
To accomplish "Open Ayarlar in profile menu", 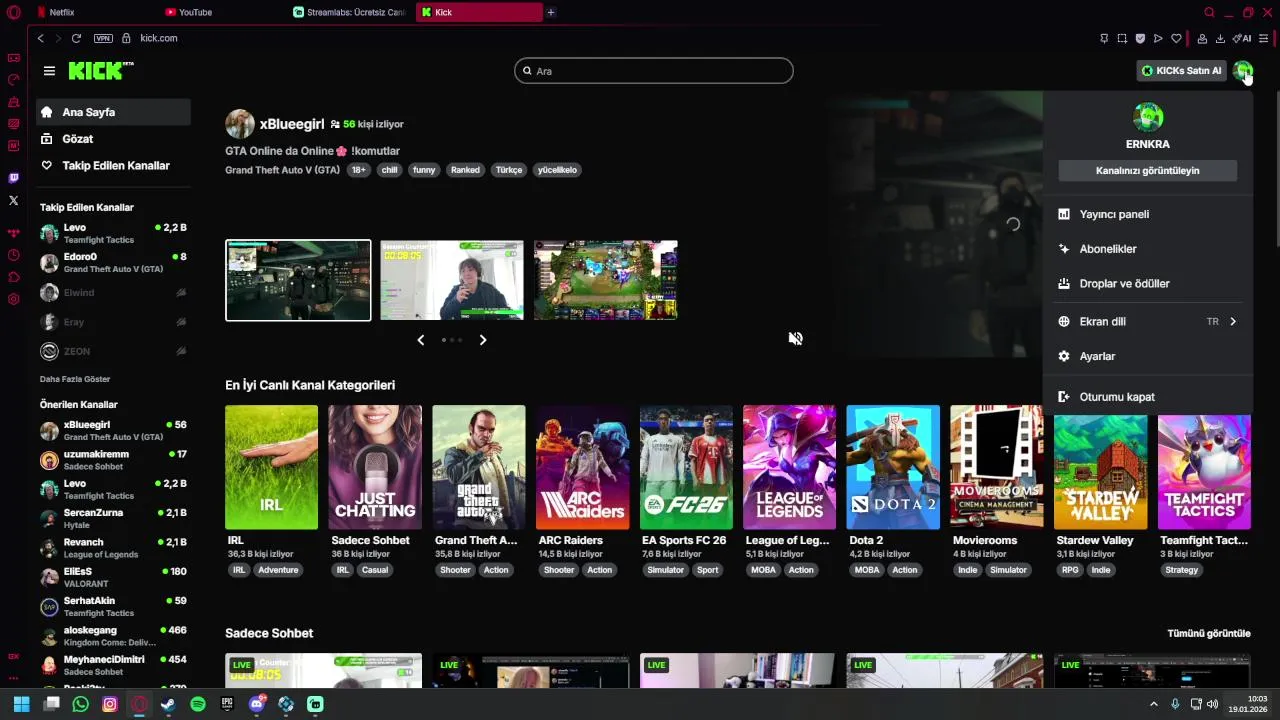I will (x=1148, y=356).
